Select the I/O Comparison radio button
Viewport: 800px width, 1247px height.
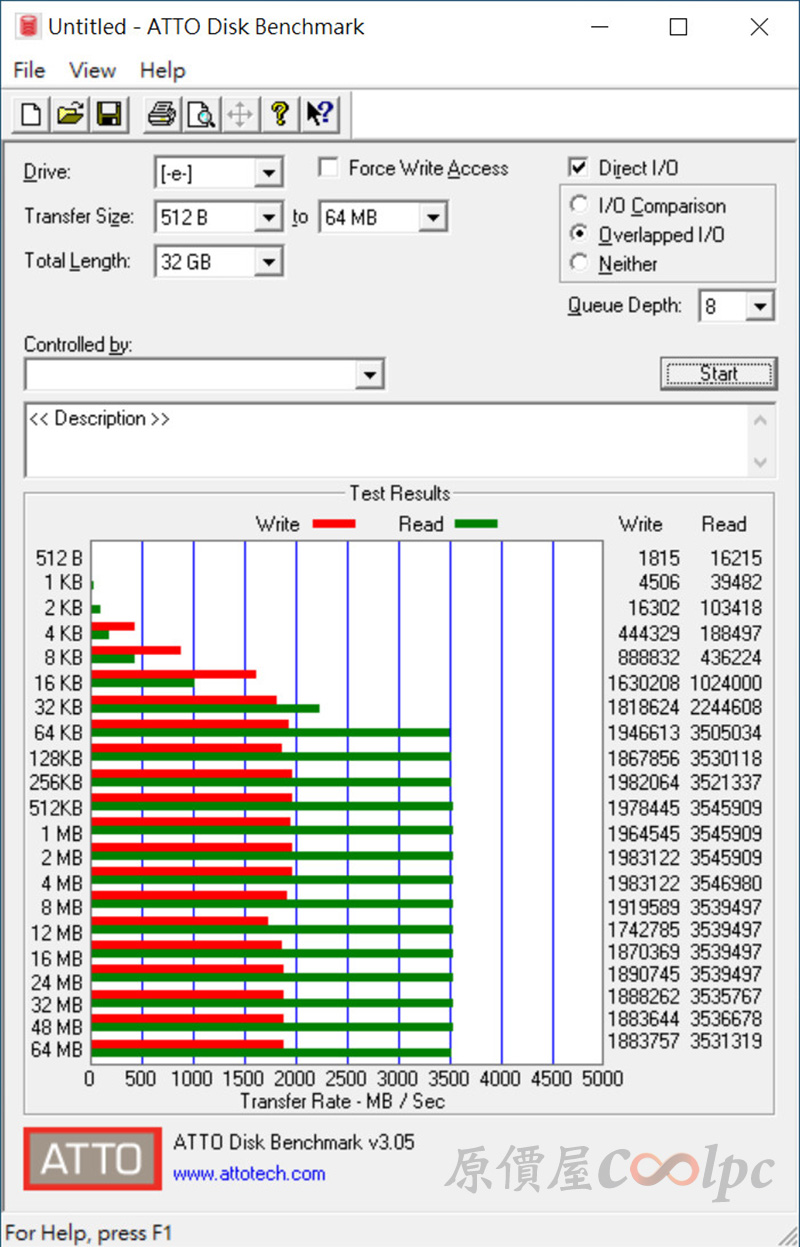578,205
